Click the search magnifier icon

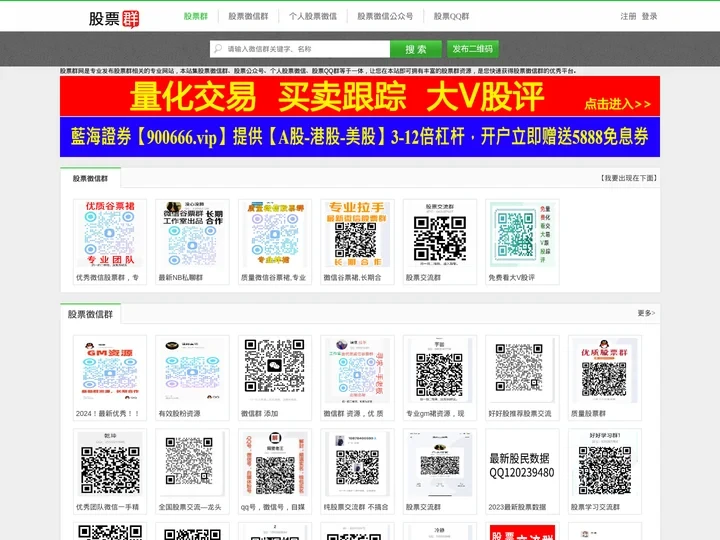coord(218,49)
